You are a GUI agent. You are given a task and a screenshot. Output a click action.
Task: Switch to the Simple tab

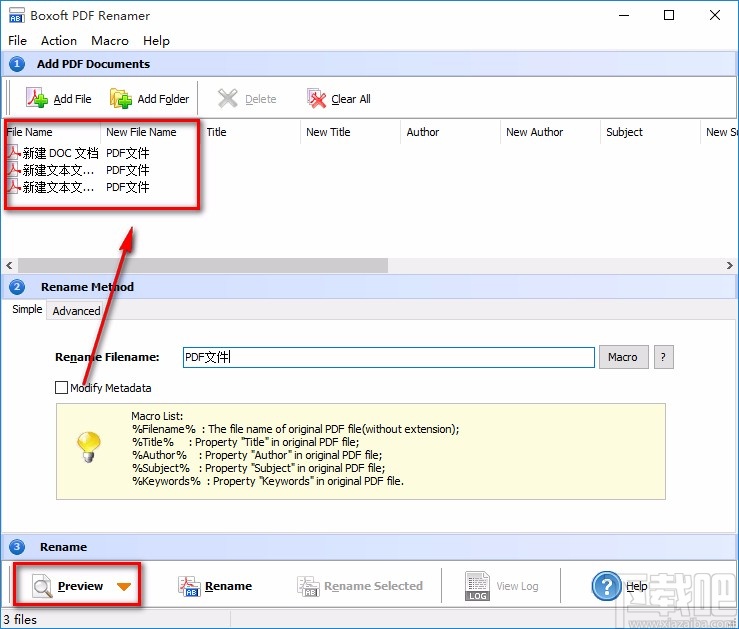click(x=27, y=309)
